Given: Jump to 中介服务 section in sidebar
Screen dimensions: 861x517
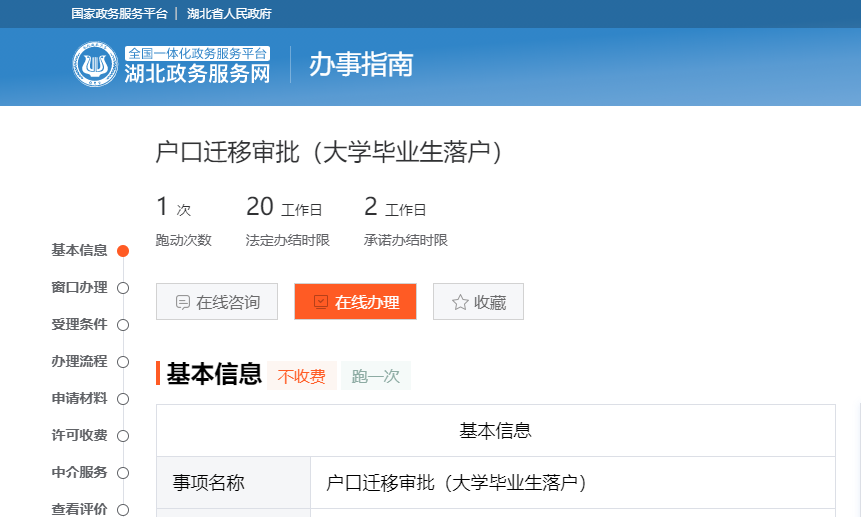Looking at the screenshot, I should click(x=79, y=472).
